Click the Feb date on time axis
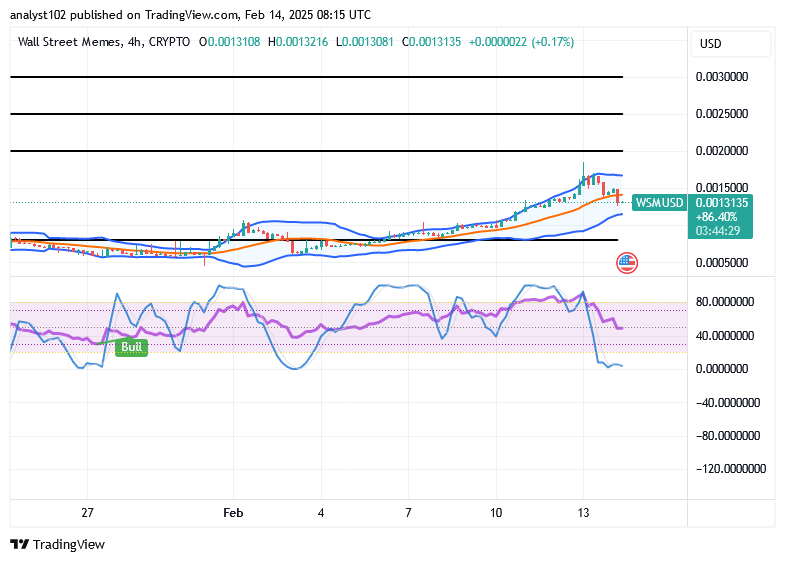 233,513
